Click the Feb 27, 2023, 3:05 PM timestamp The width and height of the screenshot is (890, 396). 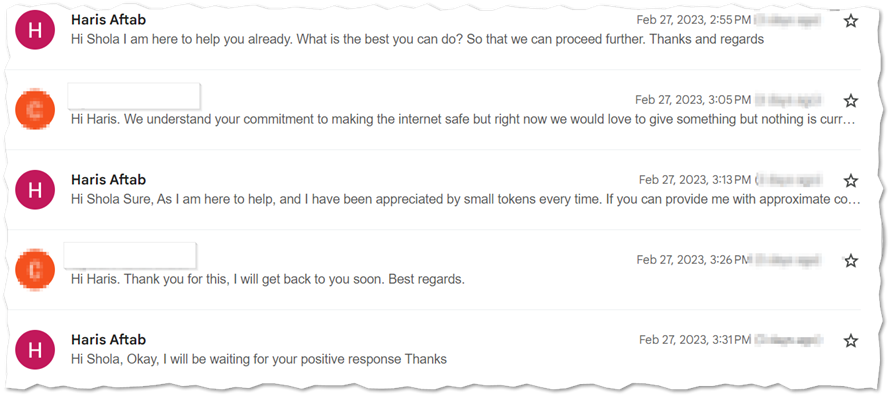click(693, 100)
